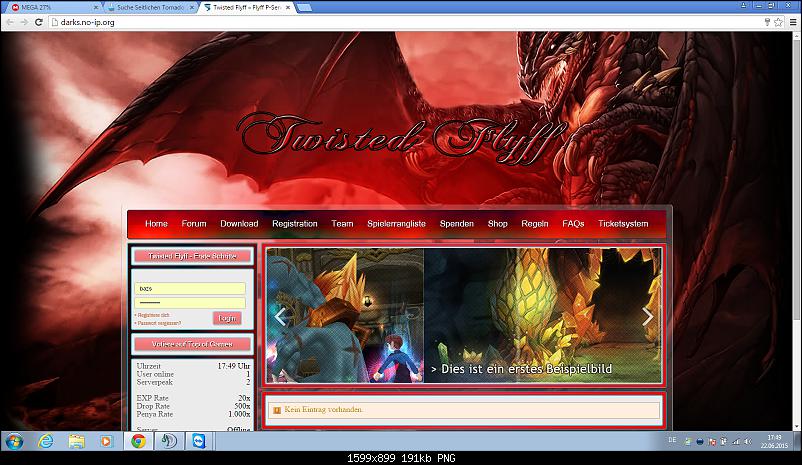
Task: Follow the Passwort vergessen link
Action: click(x=159, y=323)
